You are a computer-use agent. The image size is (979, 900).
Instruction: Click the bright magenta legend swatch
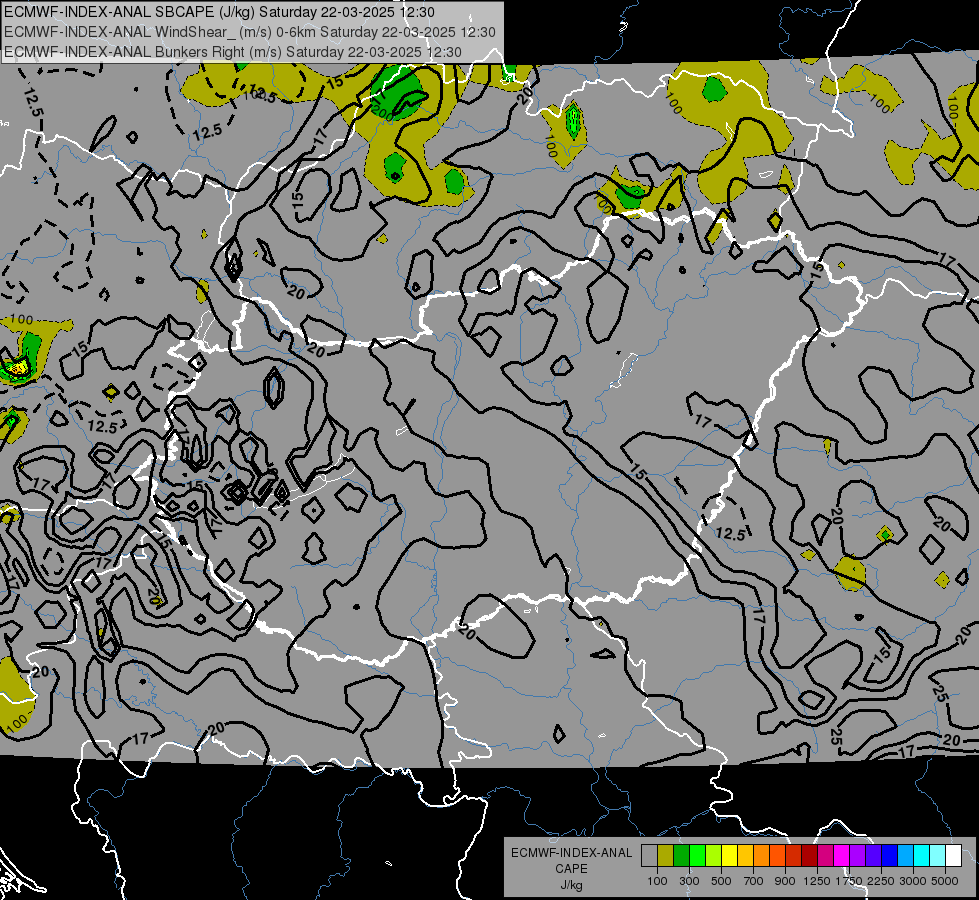click(x=842, y=855)
